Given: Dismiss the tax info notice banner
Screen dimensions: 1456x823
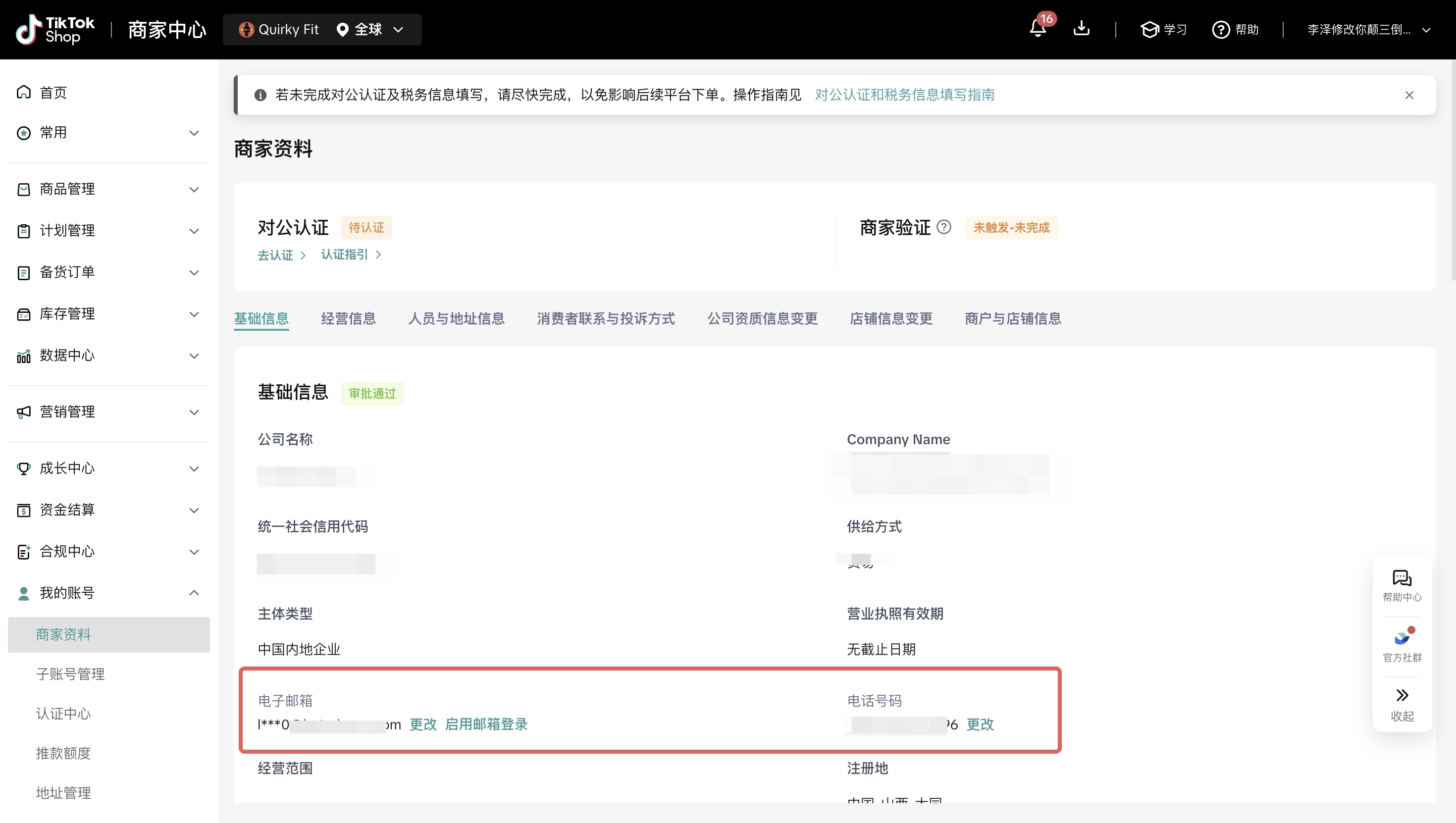Looking at the screenshot, I should pyautogui.click(x=1409, y=95).
